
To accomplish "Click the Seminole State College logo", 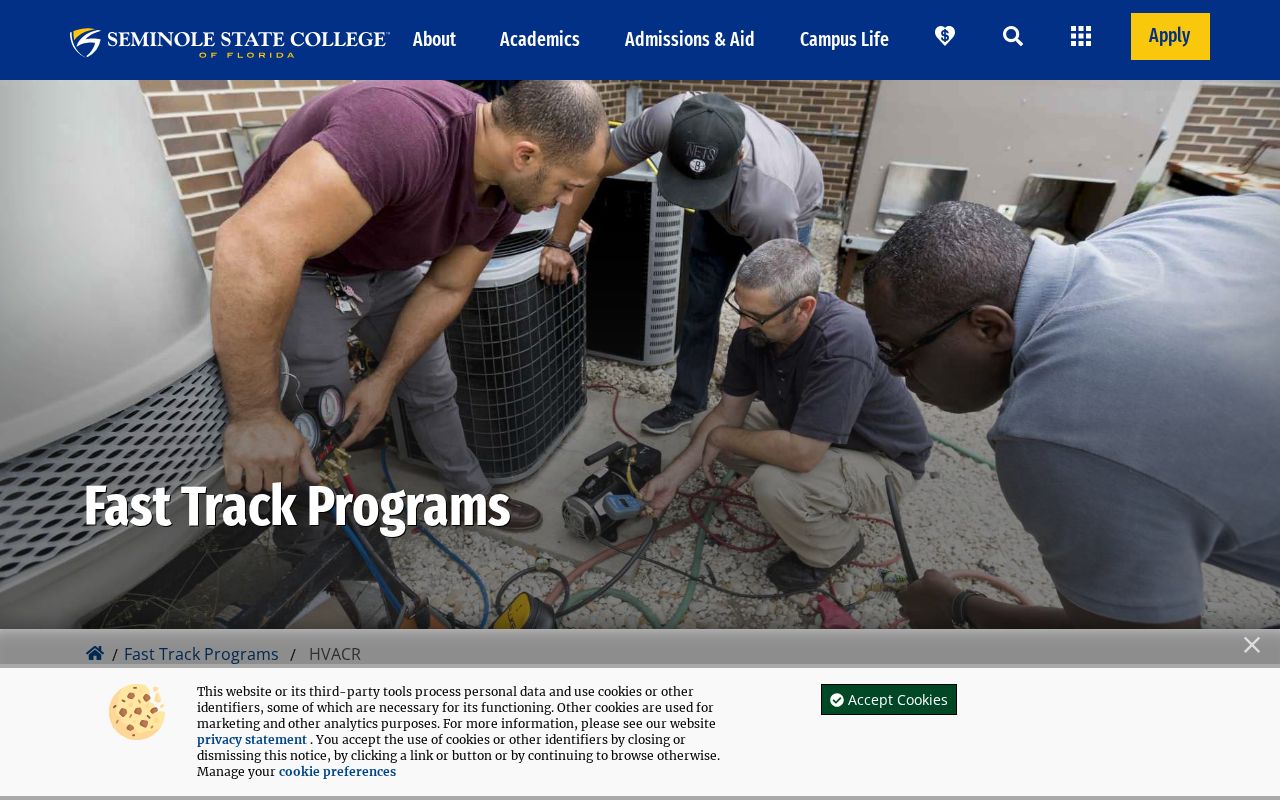I will point(229,42).
